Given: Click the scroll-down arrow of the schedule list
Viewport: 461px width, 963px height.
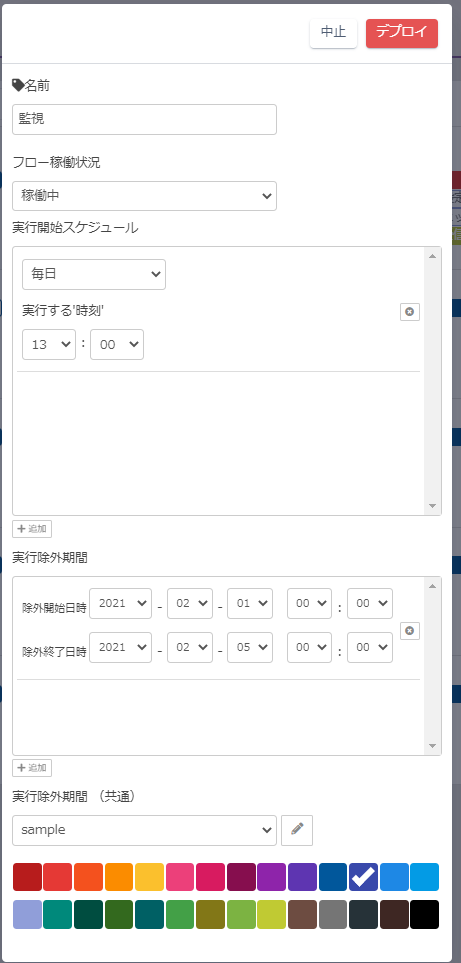Looking at the screenshot, I should [x=432, y=506].
